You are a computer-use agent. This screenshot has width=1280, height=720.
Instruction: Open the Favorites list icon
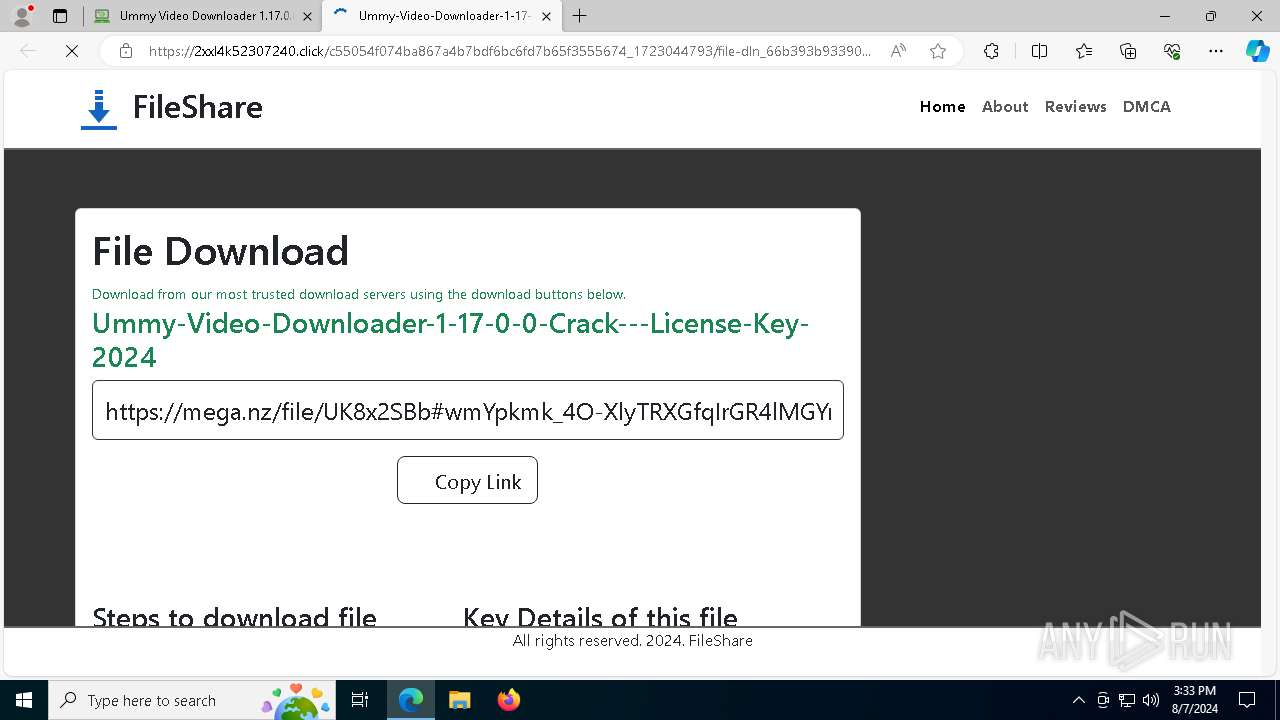pos(1084,51)
